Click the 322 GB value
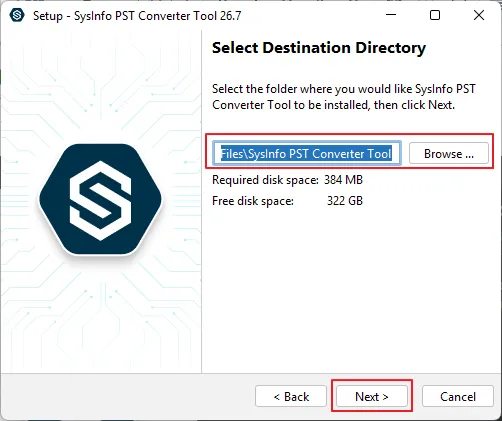 point(345,201)
